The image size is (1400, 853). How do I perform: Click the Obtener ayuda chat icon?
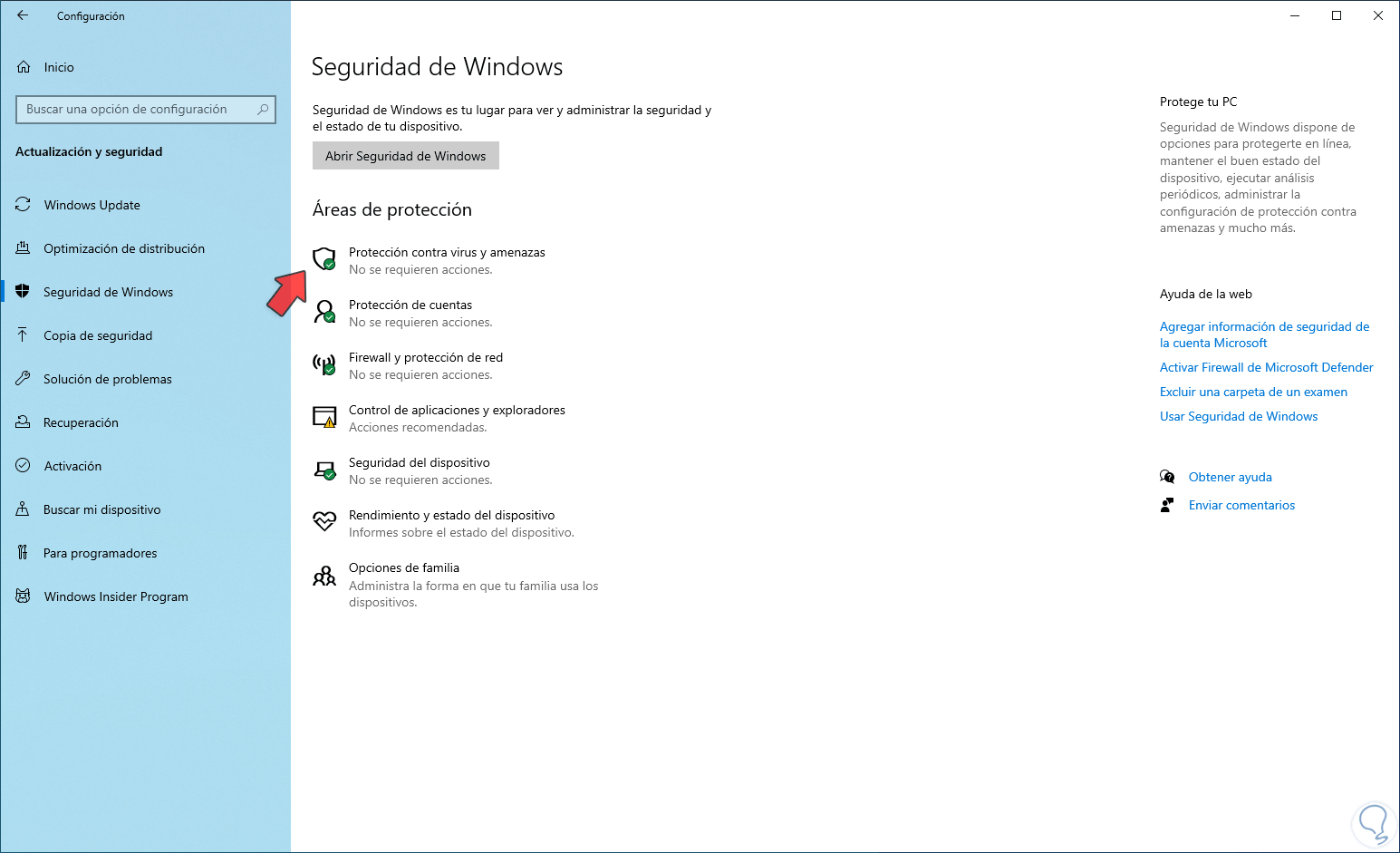point(1167,477)
